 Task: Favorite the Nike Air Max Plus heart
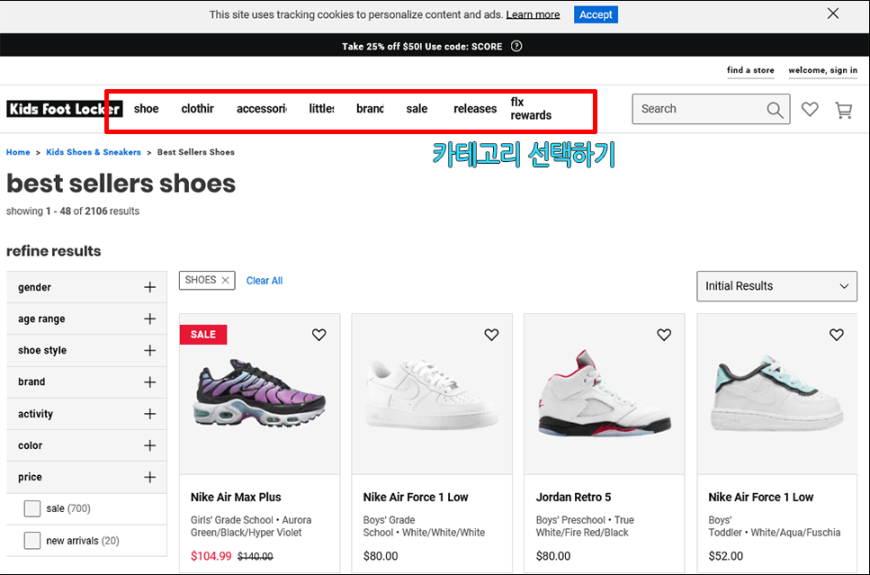pos(319,335)
